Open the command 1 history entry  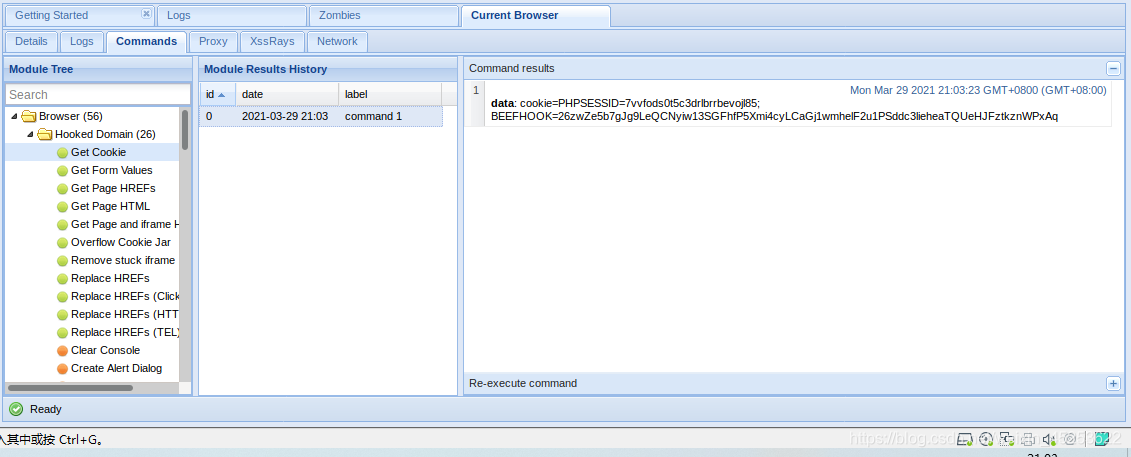coord(373,116)
